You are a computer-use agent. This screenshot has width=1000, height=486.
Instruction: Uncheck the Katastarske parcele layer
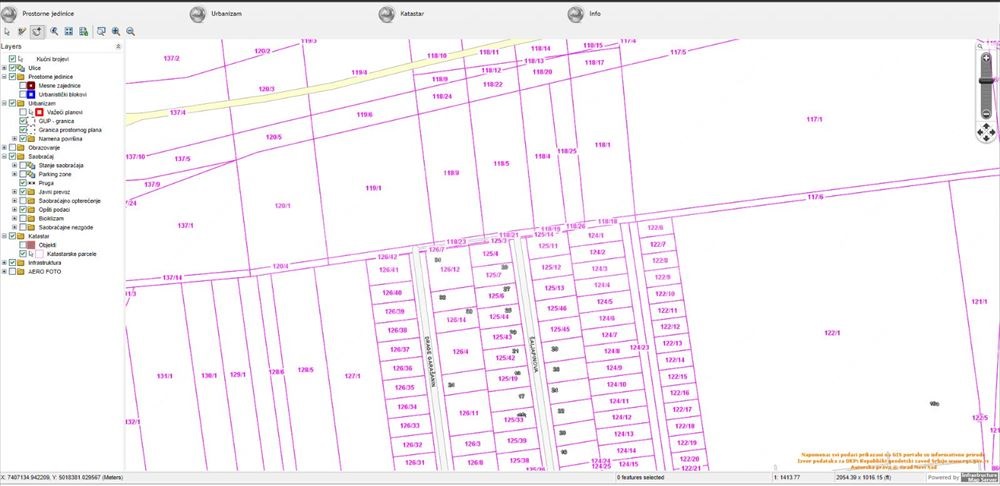point(23,254)
